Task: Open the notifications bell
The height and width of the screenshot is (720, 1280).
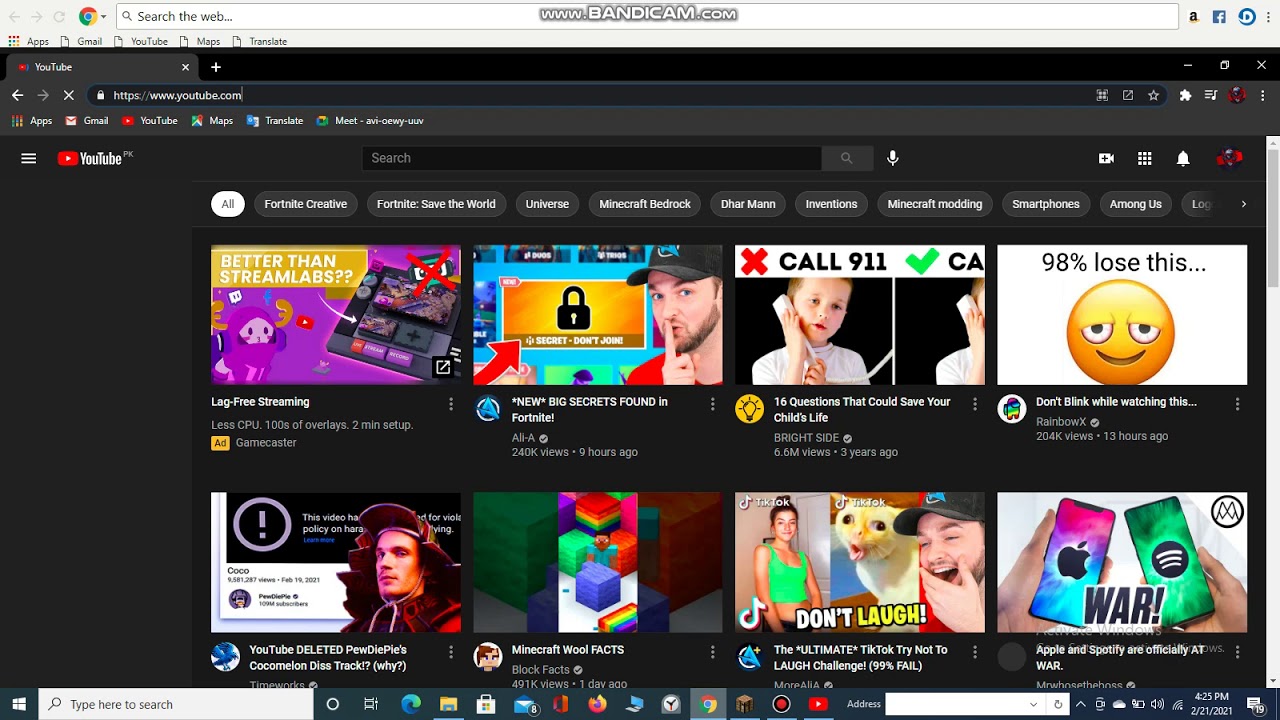Action: pyautogui.click(x=1183, y=158)
